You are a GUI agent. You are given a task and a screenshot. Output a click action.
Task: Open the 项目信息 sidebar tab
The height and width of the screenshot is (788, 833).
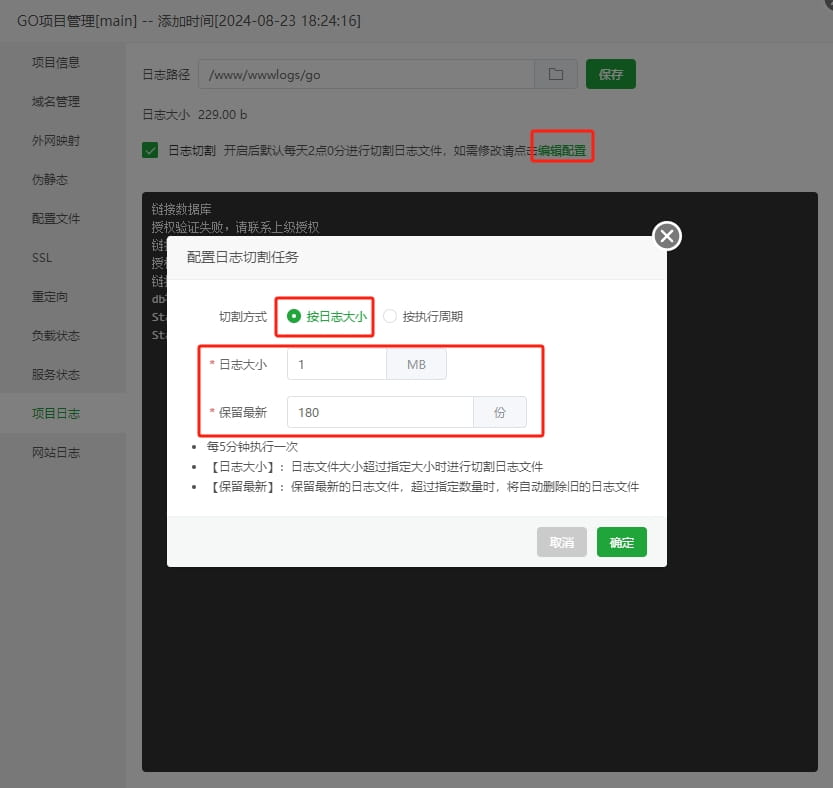(56, 62)
